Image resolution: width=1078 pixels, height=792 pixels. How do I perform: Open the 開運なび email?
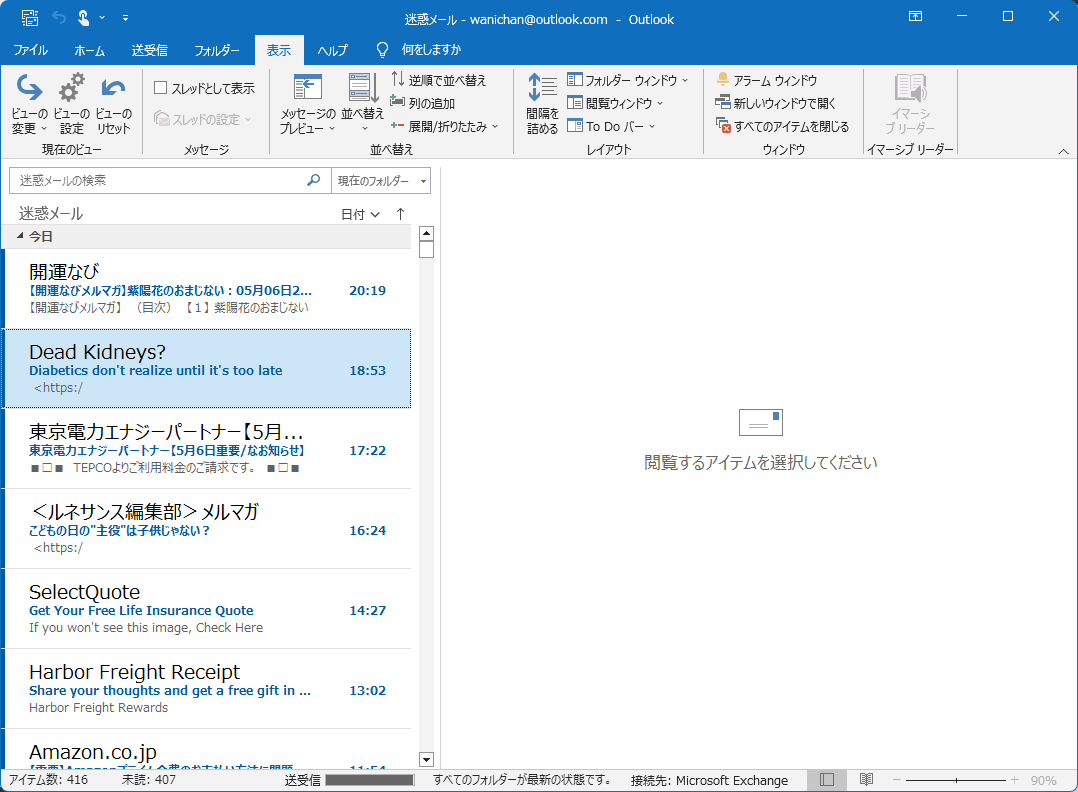point(208,289)
